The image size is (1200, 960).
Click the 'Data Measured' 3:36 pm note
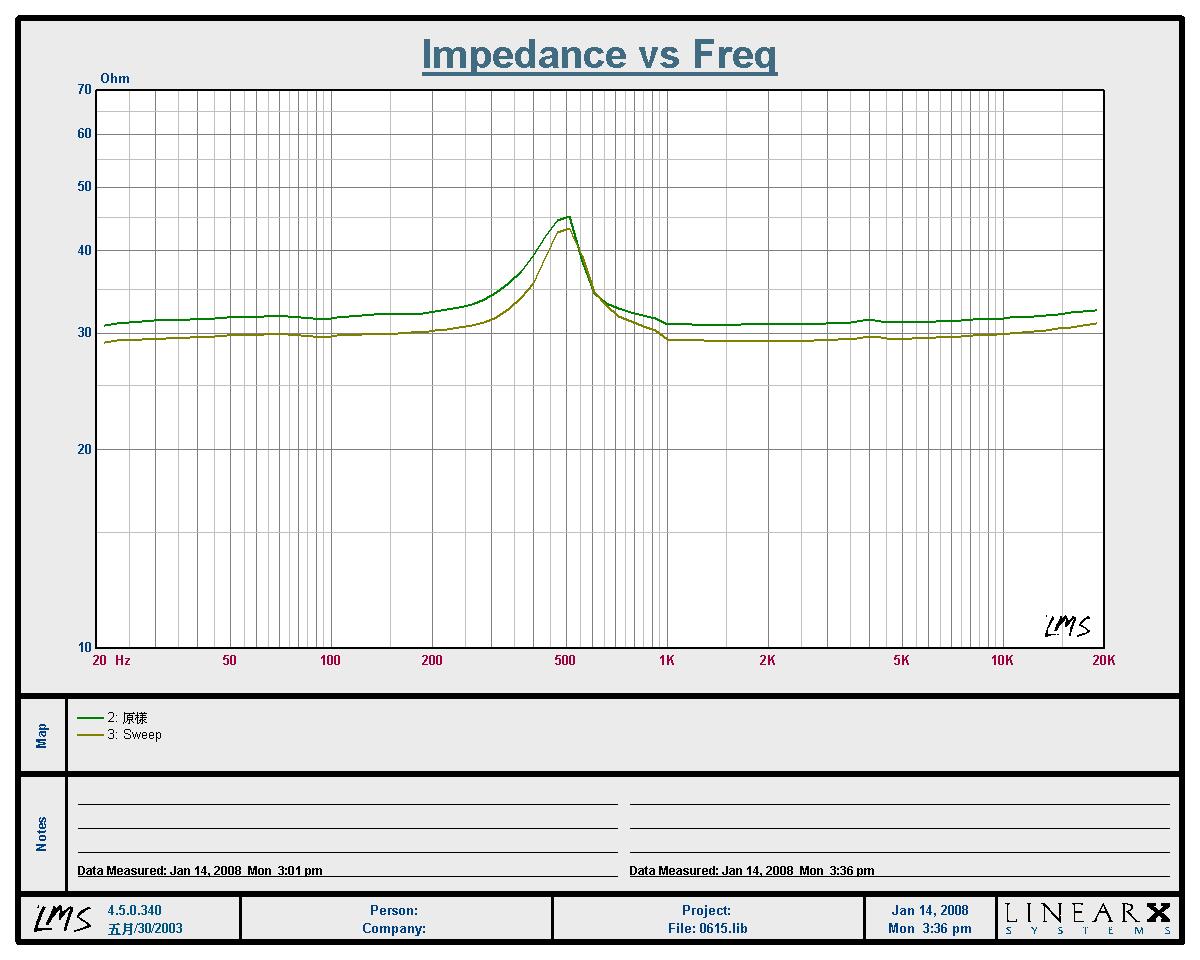point(751,871)
